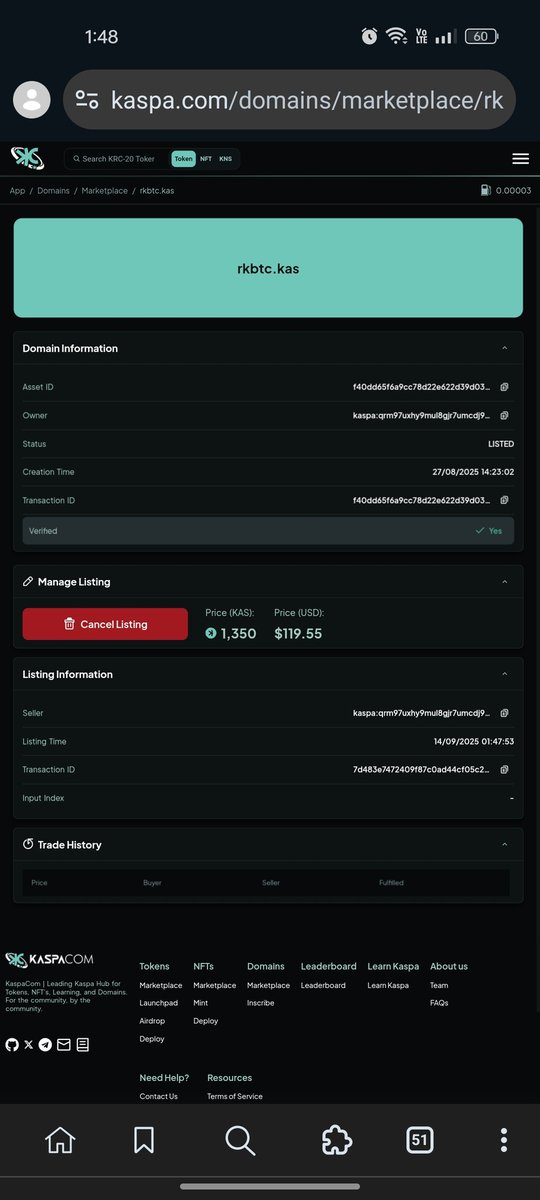Copy the Seller address
This screenshot has height=1200, width=540.
point(505,713)
